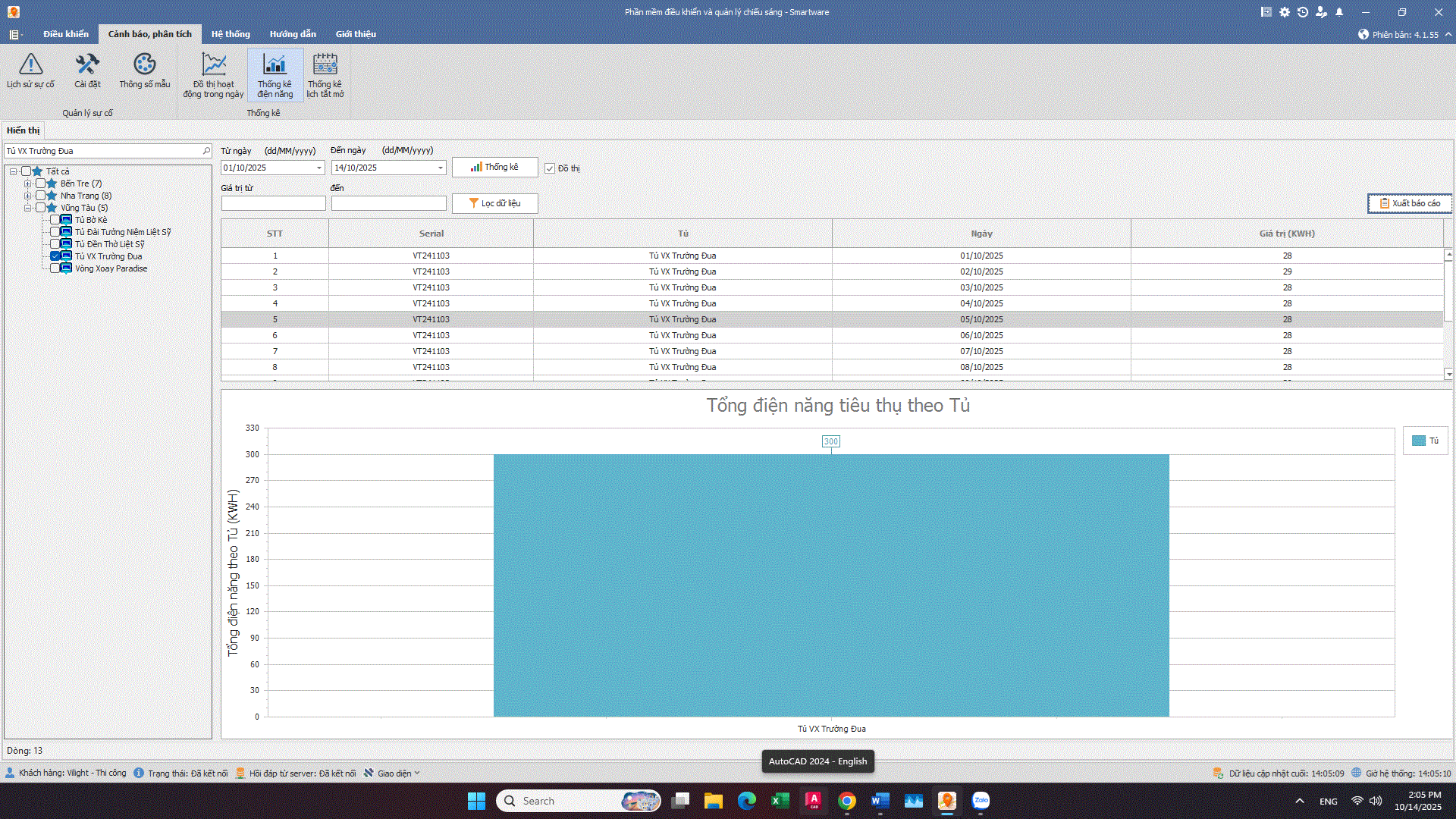1456x819 pixels.
Task: Click notification bell icon in title bar
Action: click(1339, 12)
